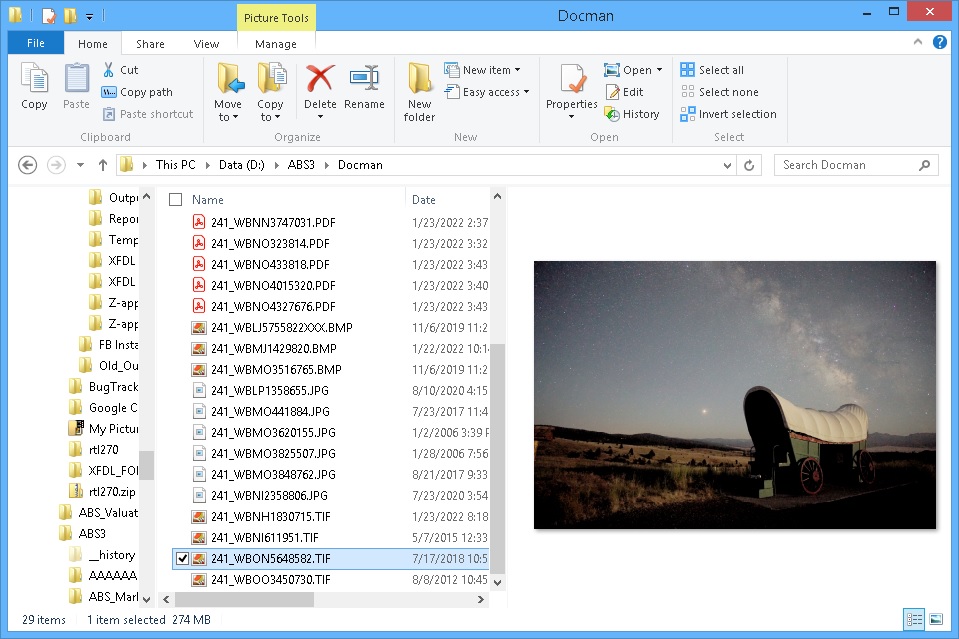This screenshot has height=639, width=959.
Task: Click navigation pane scrollbar up arrow
Action: pos(146,197)
